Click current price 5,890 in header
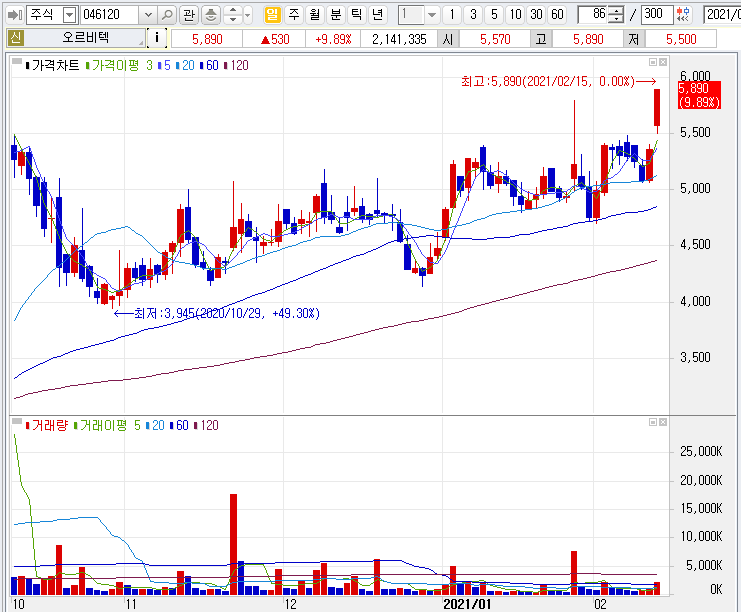The height and width of the screenshot is (612, 741). [207, 39]
